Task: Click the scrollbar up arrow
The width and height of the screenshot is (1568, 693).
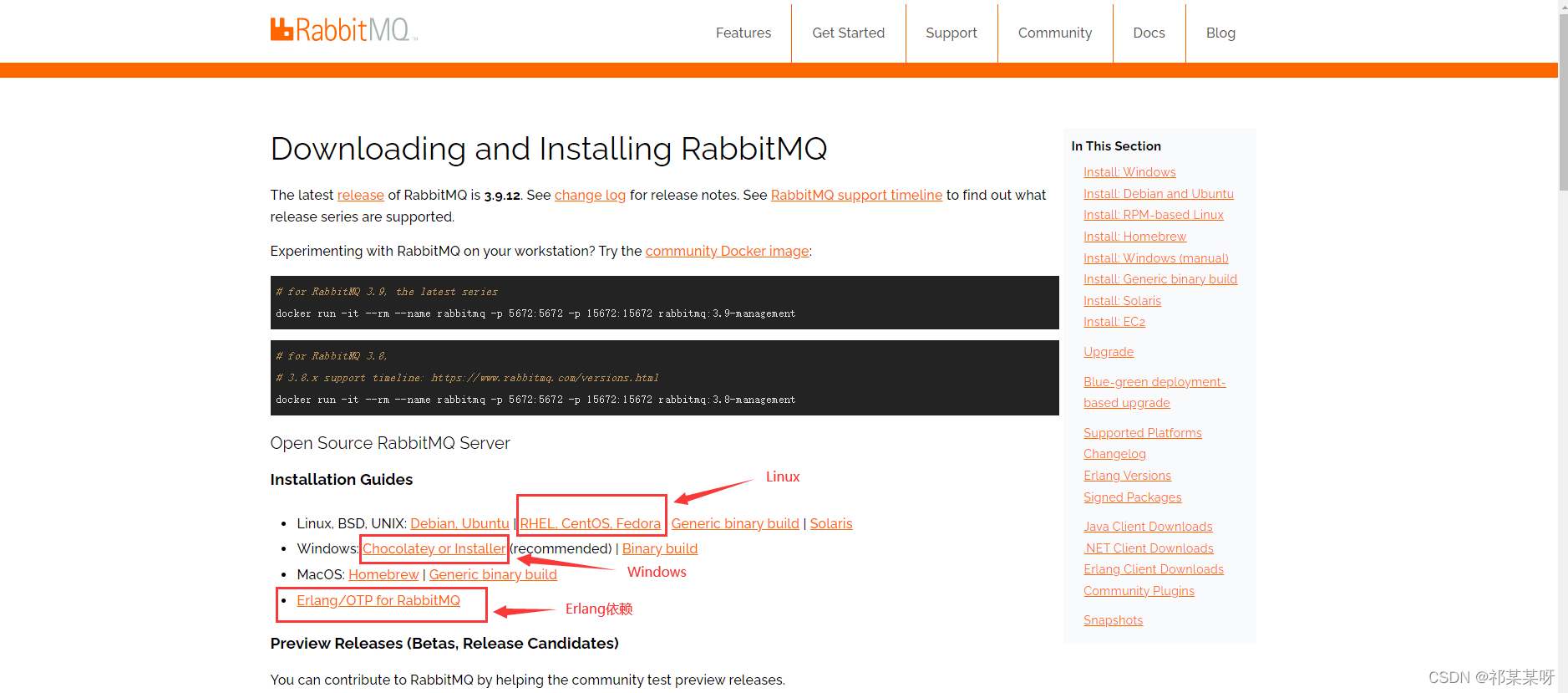Action: click(1563, 6)
